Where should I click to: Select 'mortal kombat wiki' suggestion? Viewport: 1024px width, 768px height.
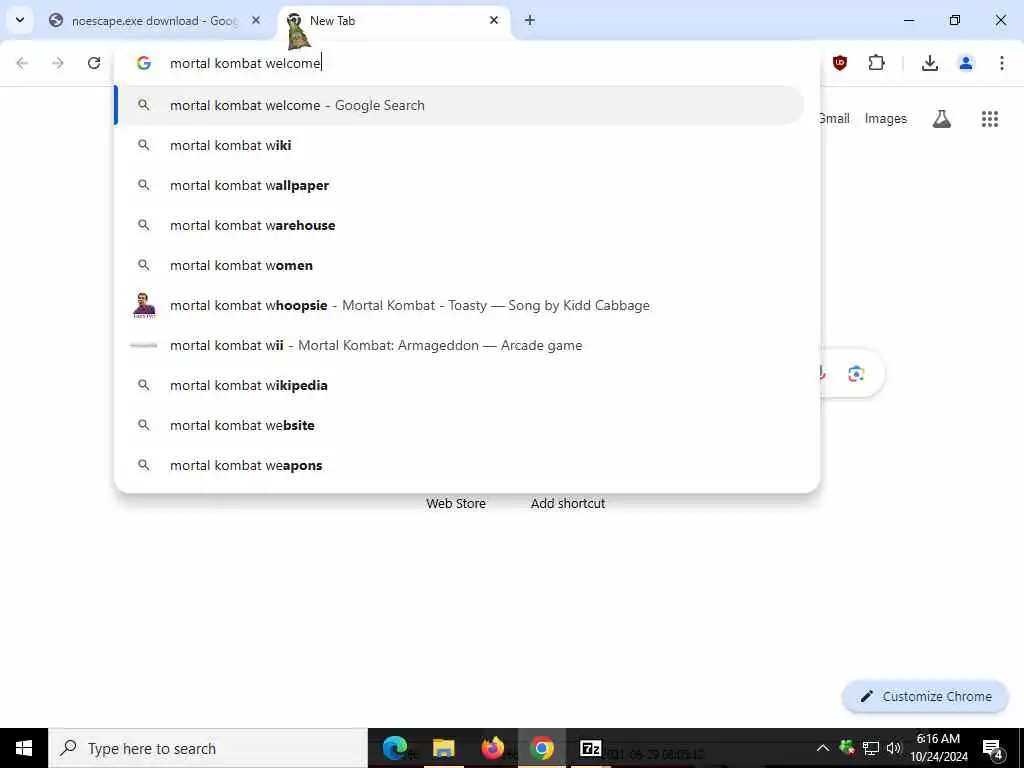coord(460,145)
